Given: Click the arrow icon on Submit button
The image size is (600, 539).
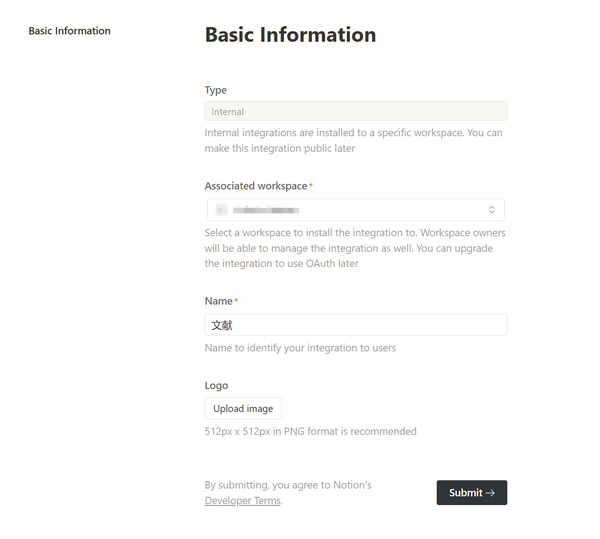Looking at the screenshot, I should tap(491, 493).
